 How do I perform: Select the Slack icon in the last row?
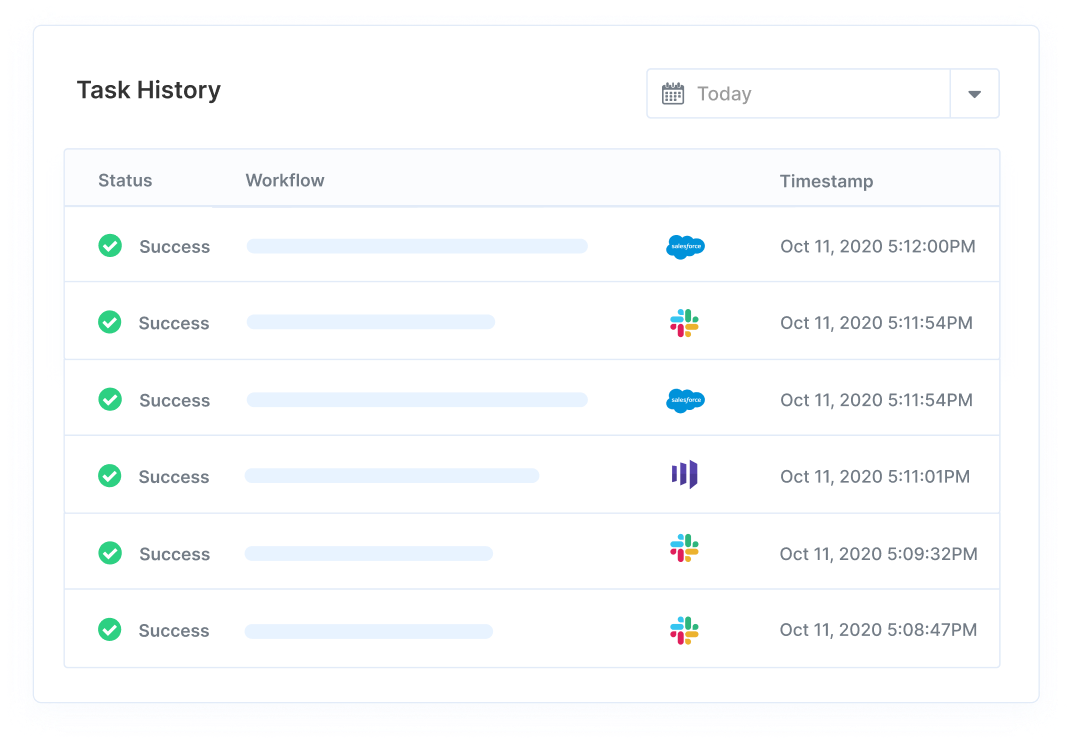click(685, 629)
